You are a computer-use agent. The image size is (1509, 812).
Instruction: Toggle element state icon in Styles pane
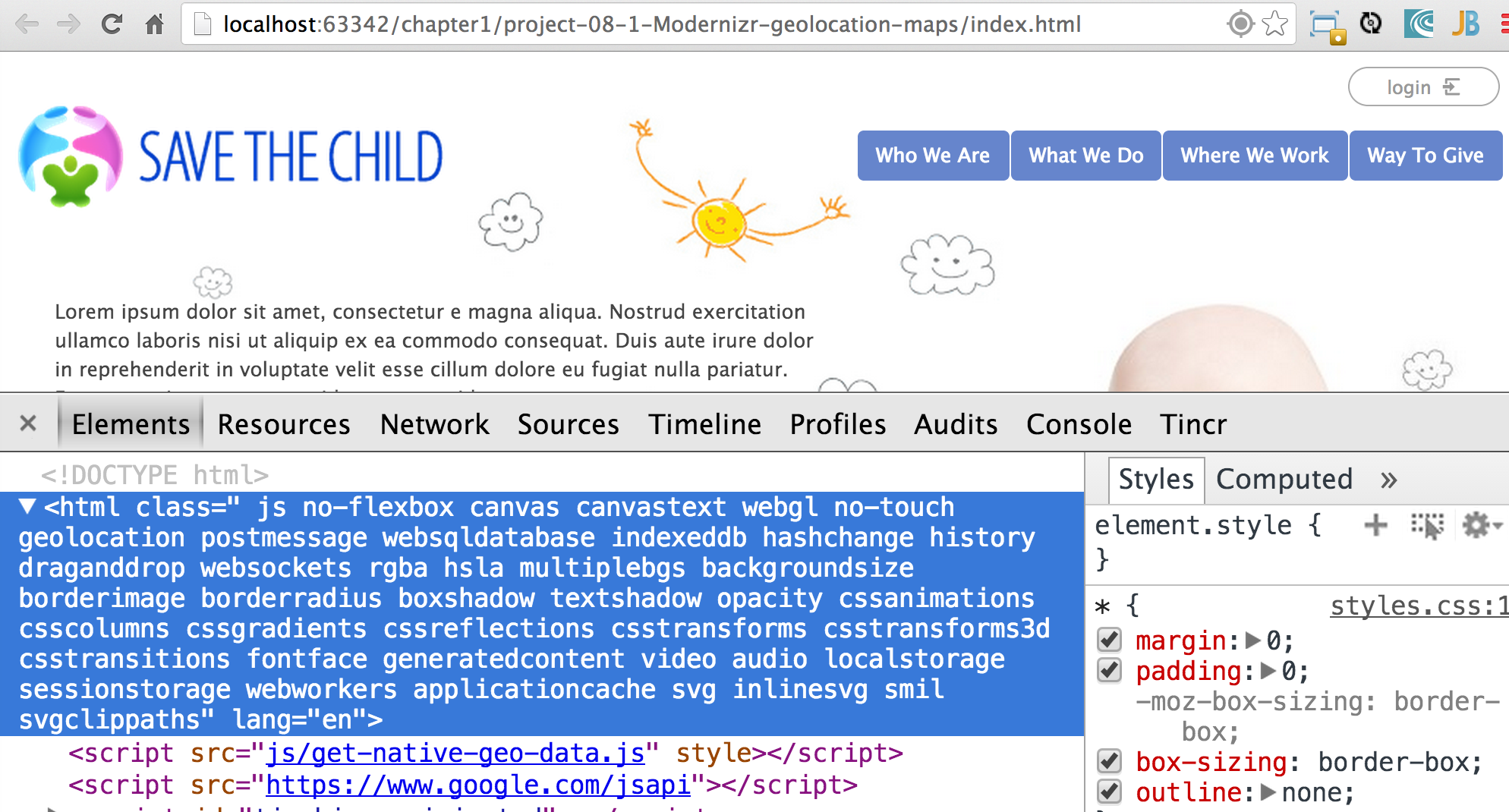1427,525
